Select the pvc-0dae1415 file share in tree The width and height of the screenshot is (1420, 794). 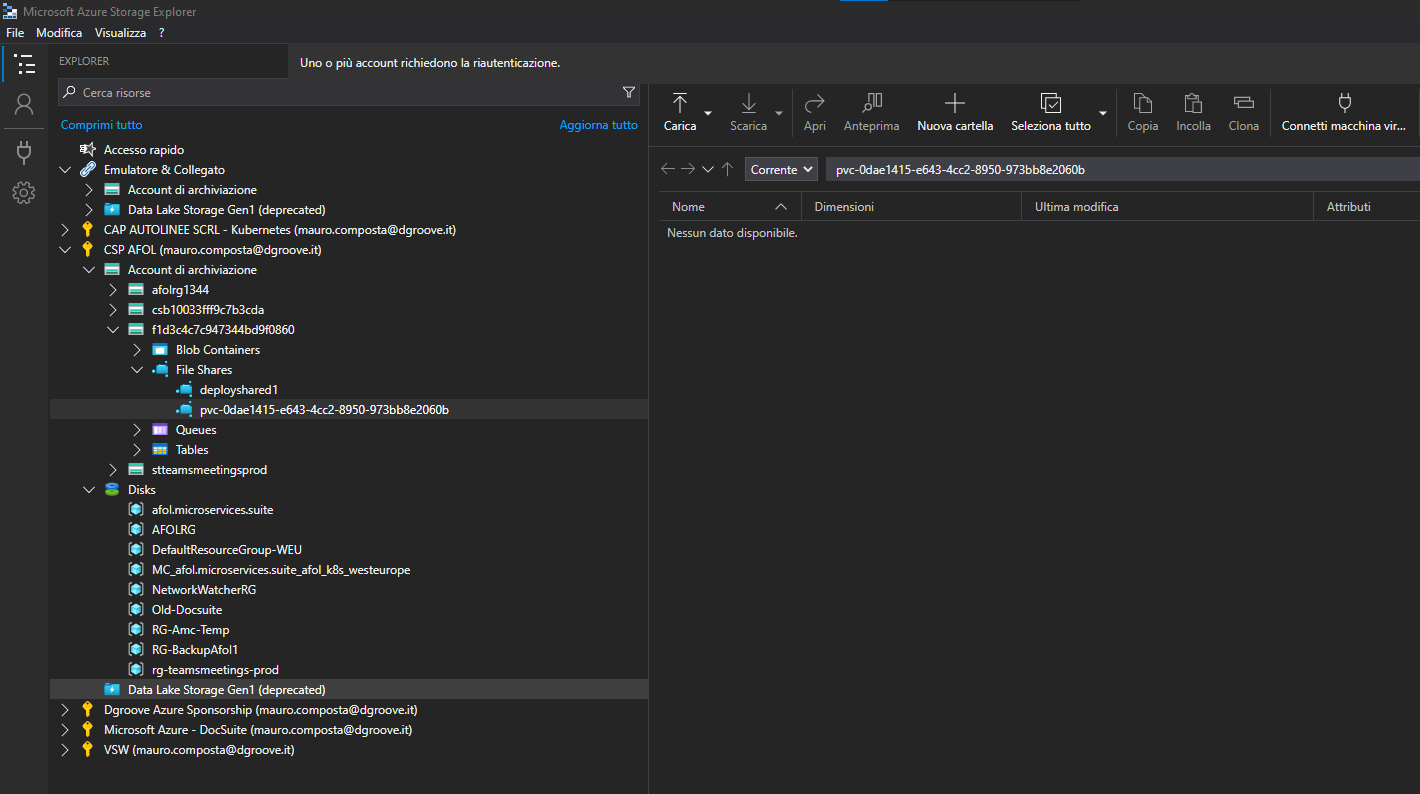pos(324,409)
